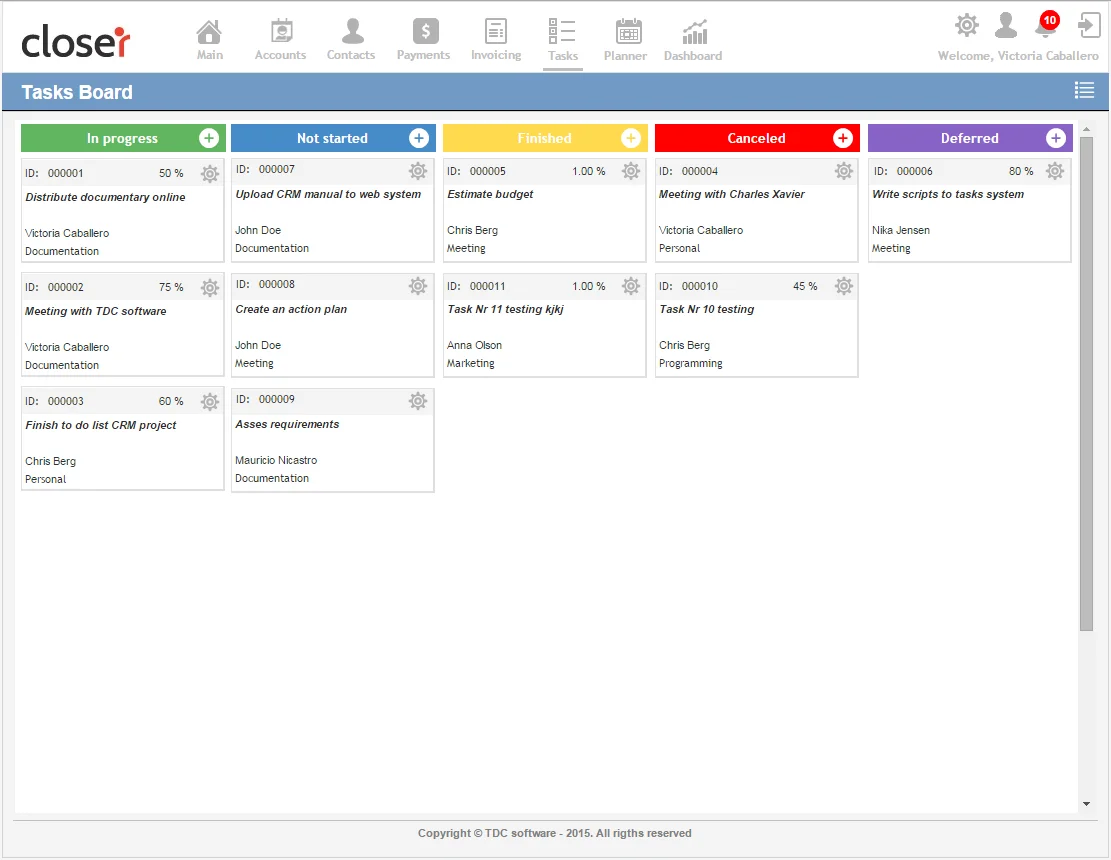The height and width of the screenshot is (860, 1111).
Task: Click the scroll down arrow on the board
Action: tap(1086, 804)
